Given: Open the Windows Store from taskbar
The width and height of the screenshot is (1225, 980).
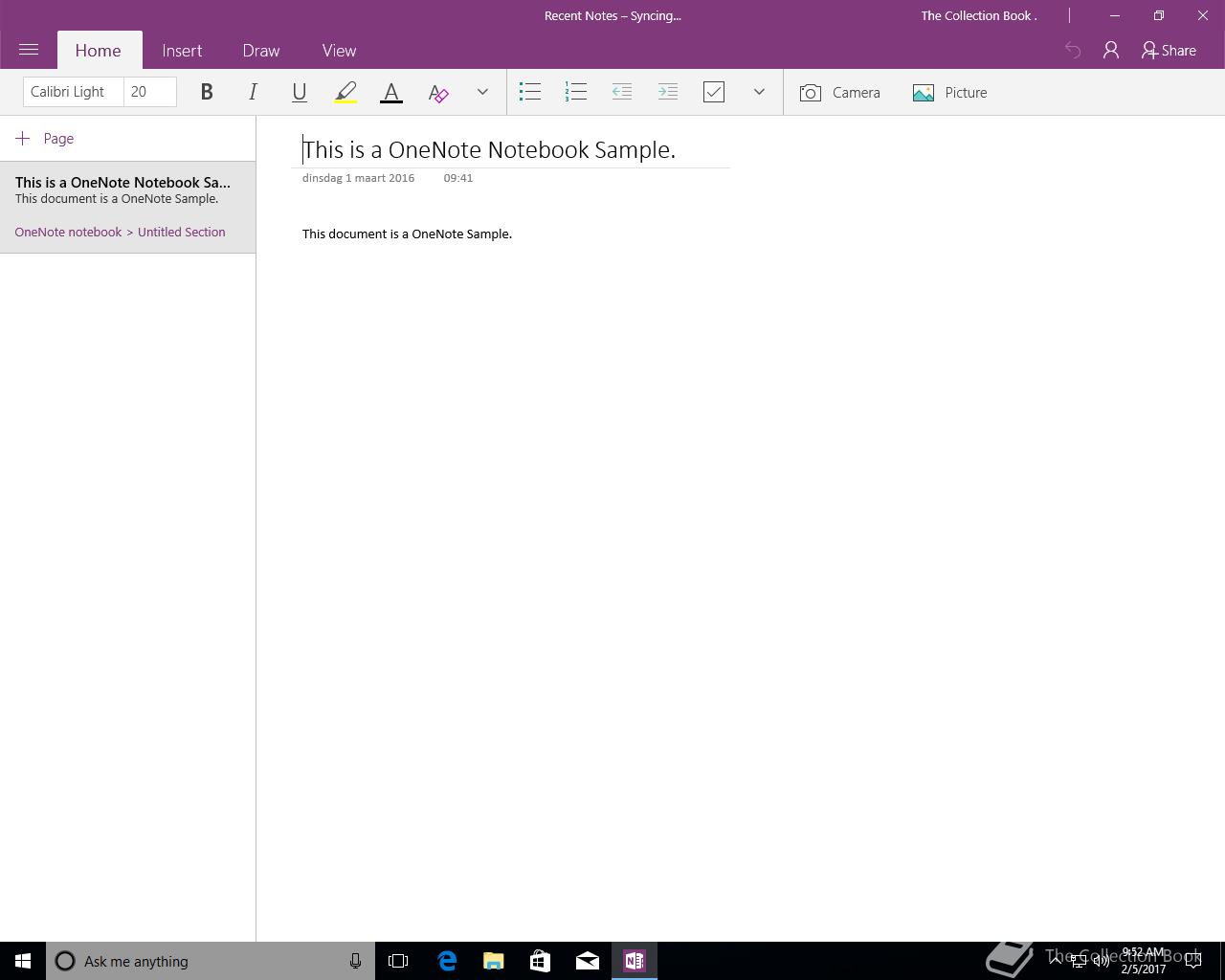Looking at the screenshot, I should 541,961.
